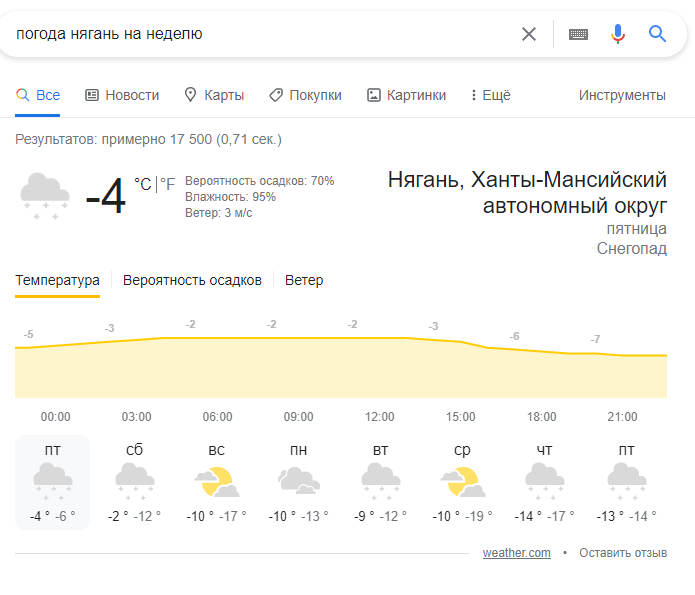The image size is (695, 595).
Task: Open weather.com source link
Action: point(516,553)
